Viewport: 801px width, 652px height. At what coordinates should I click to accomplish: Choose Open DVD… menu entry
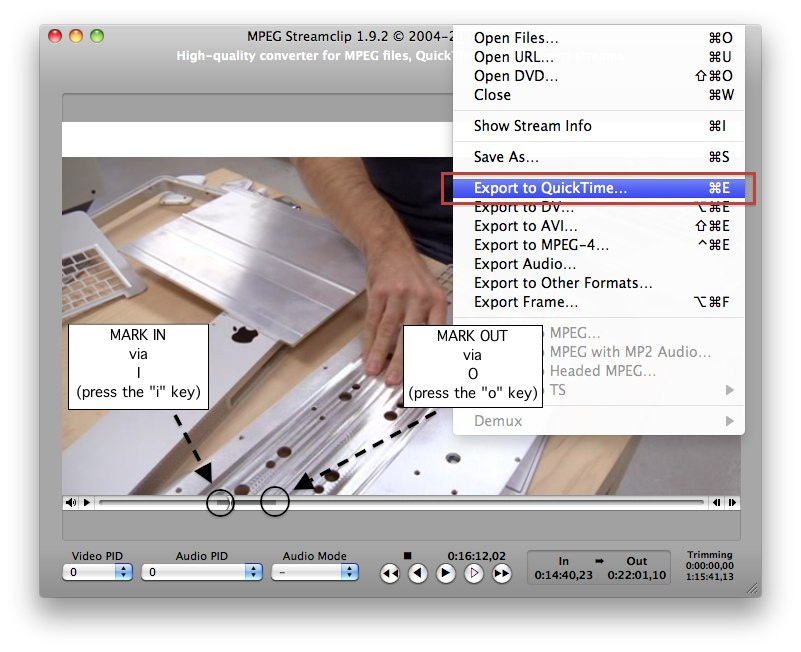(599, 76)
